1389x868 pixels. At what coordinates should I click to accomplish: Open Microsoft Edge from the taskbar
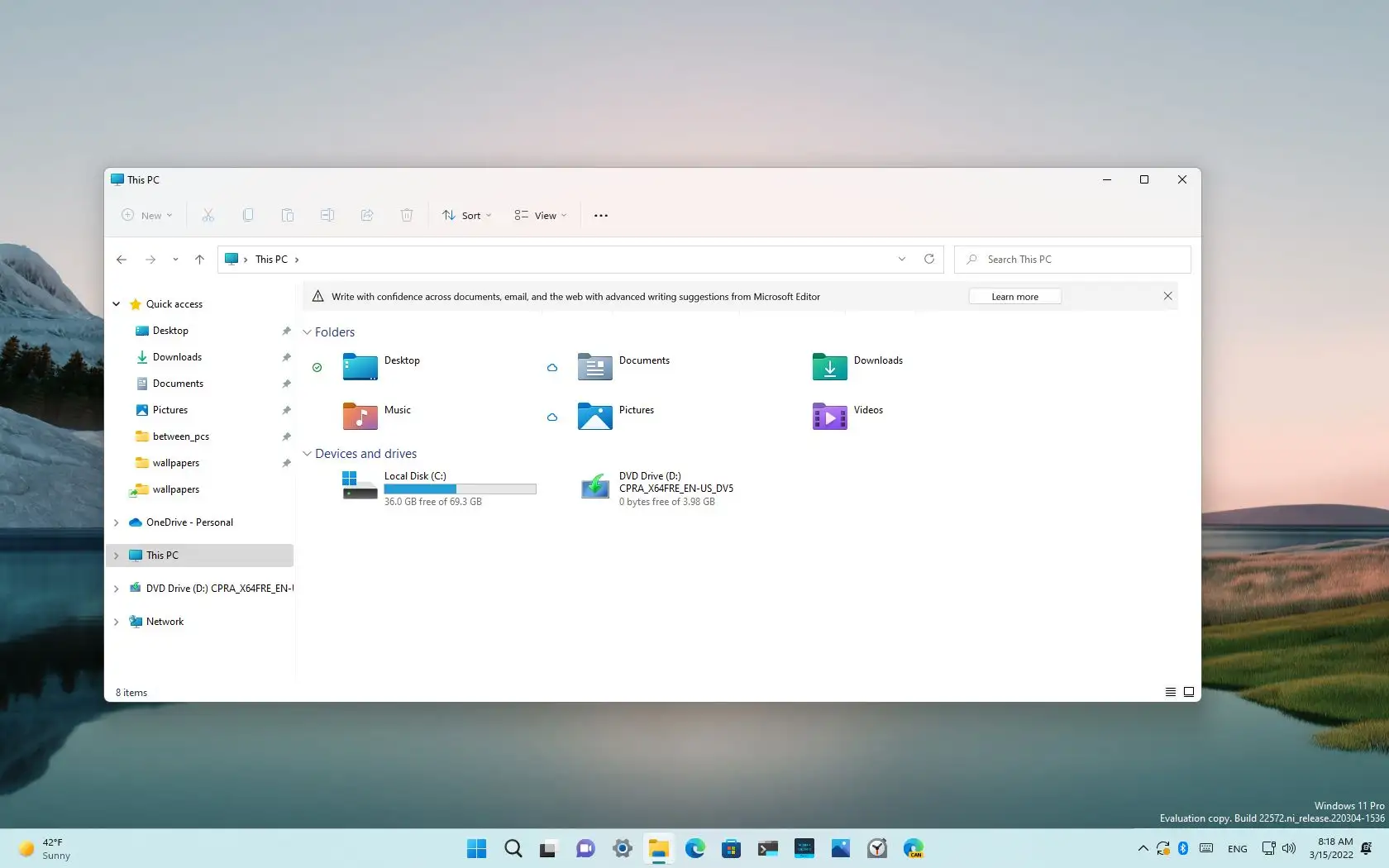coord(694,848)
